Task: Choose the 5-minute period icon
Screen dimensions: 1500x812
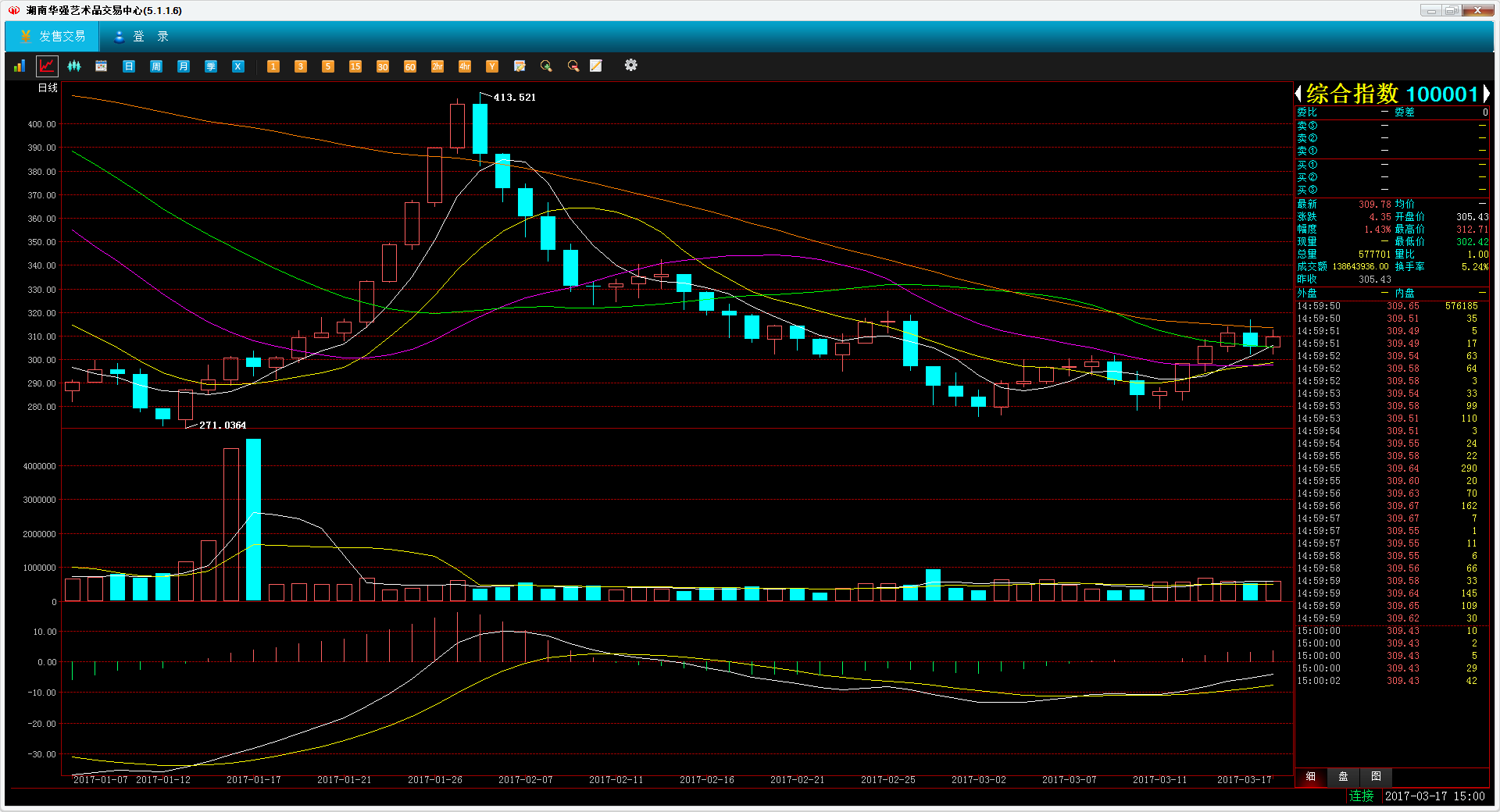Action: [328, 66]
